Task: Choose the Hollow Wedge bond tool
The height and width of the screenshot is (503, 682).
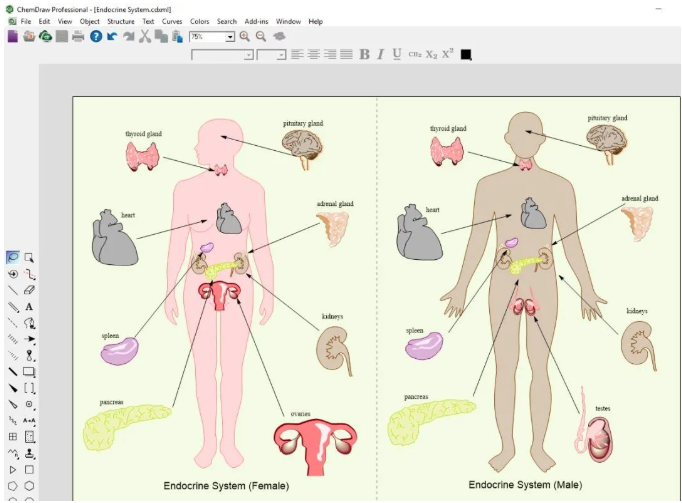Action: click(x=13, y=404)
